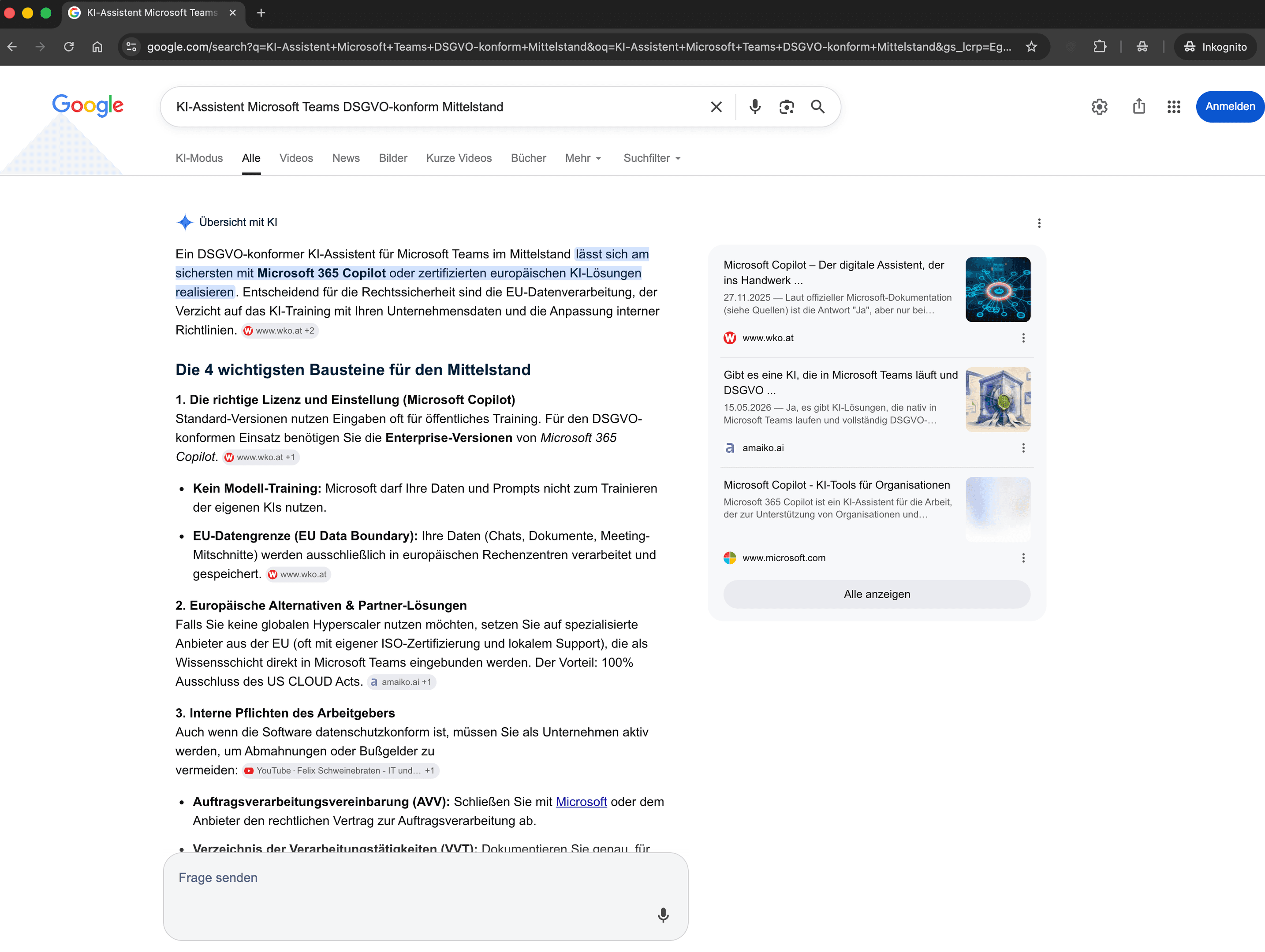Focus the Frage senden input field
The image size is (1265, 952).
tap(425, 896)
